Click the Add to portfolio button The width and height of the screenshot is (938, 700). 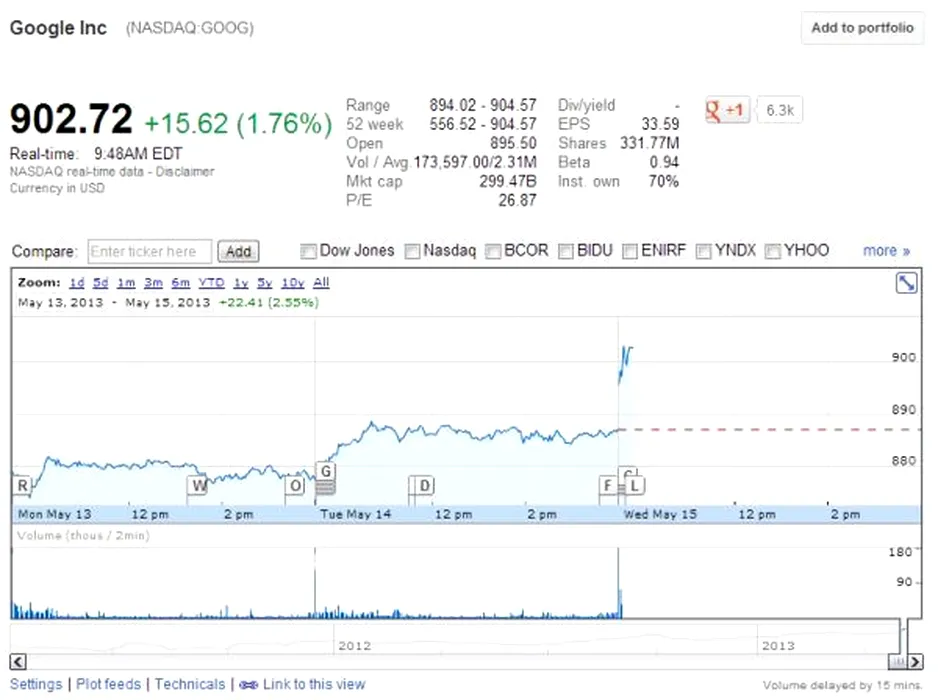tap(862, 28)
